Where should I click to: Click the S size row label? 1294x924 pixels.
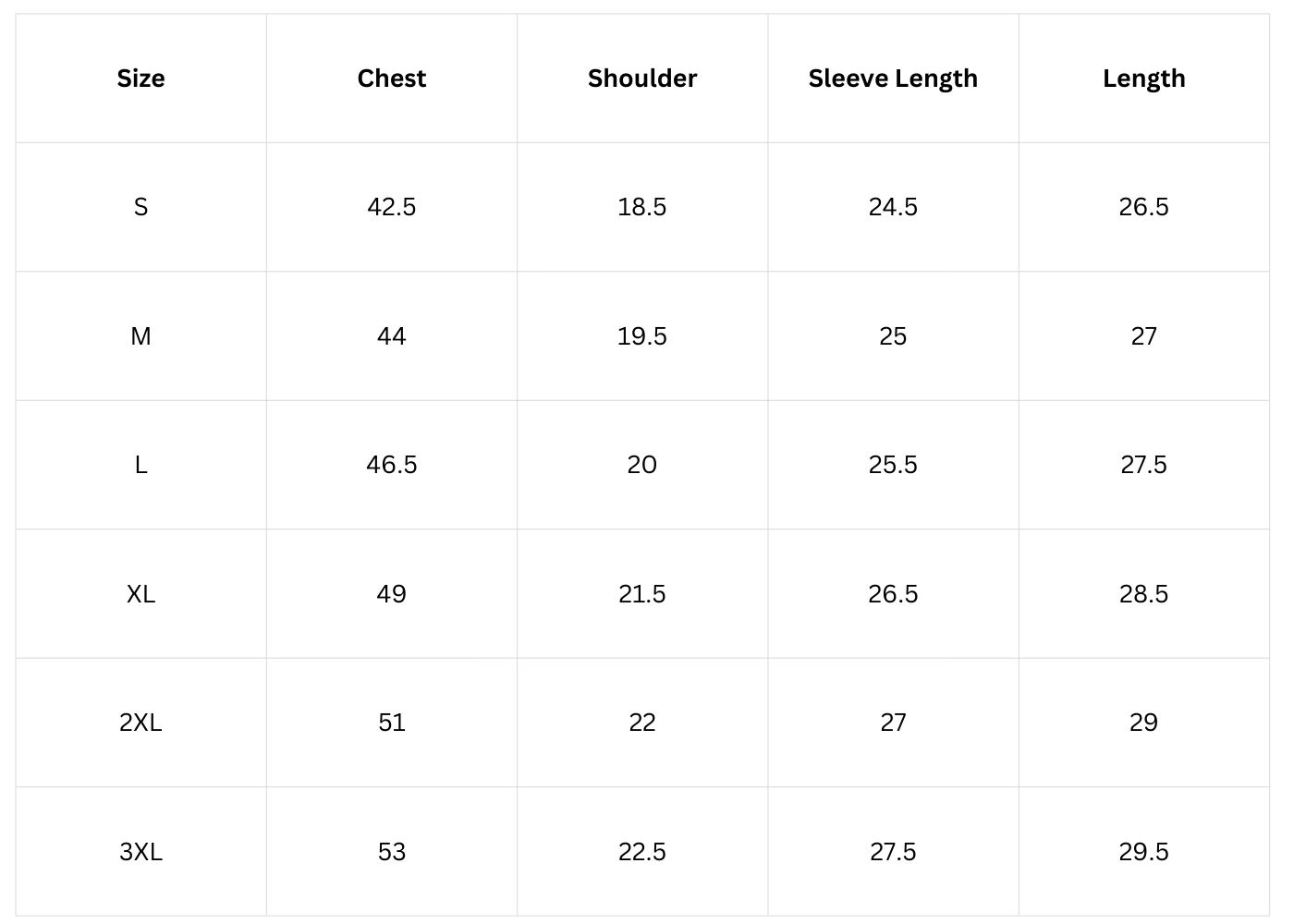(140, 207)
